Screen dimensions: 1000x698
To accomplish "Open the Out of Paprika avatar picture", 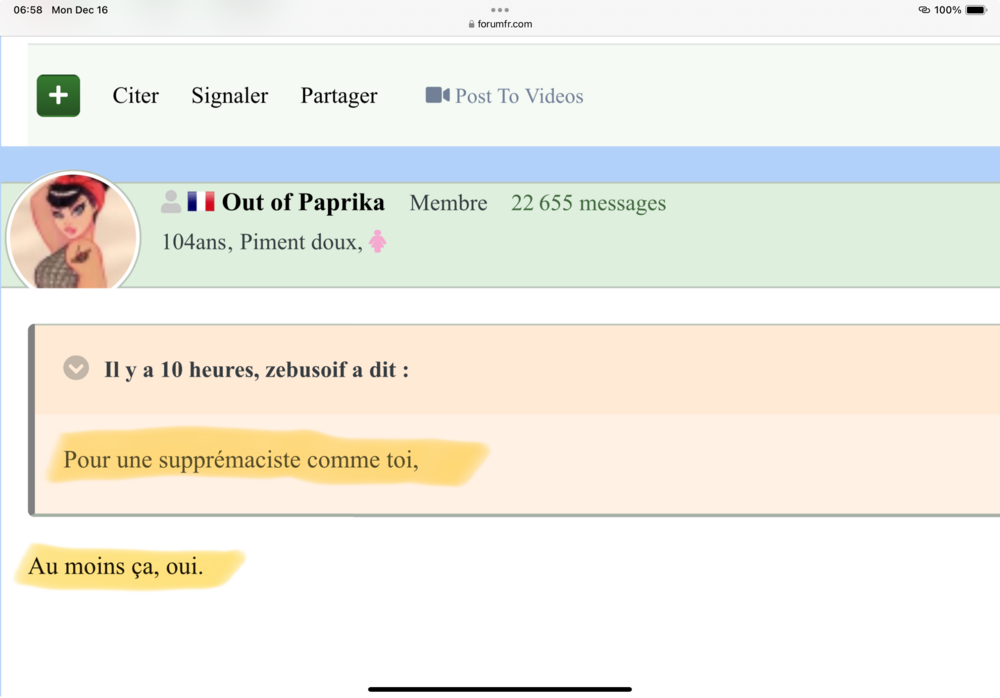I will tap(73, 233).
